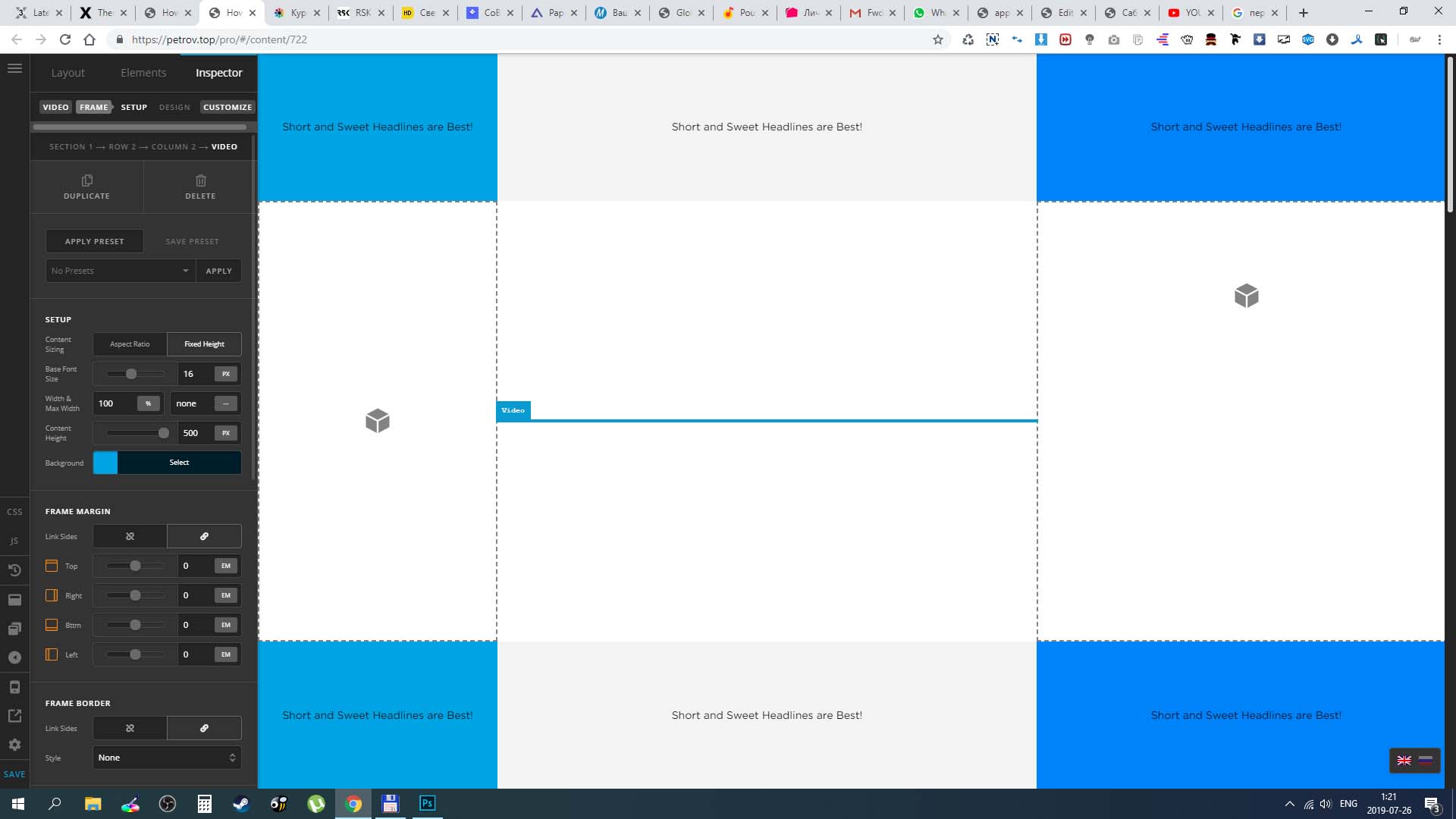Open the No Presets dropdown
The width and height of the screenshot is (1456, 819).
(121, 271)
